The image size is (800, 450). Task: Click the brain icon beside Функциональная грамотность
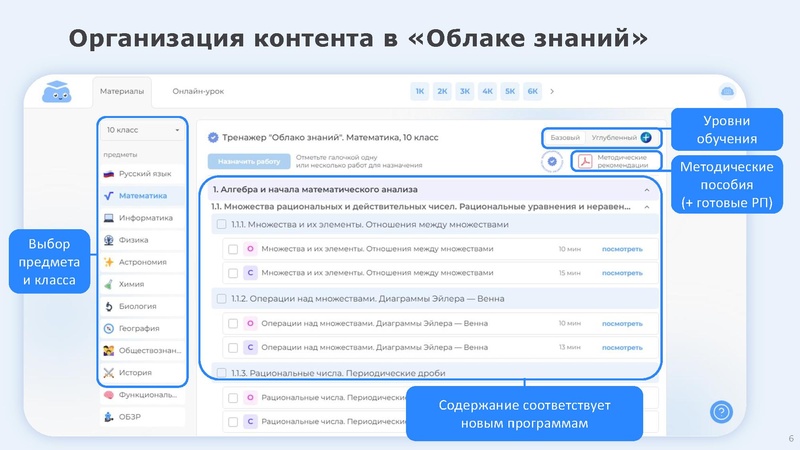tap(109, 395)
